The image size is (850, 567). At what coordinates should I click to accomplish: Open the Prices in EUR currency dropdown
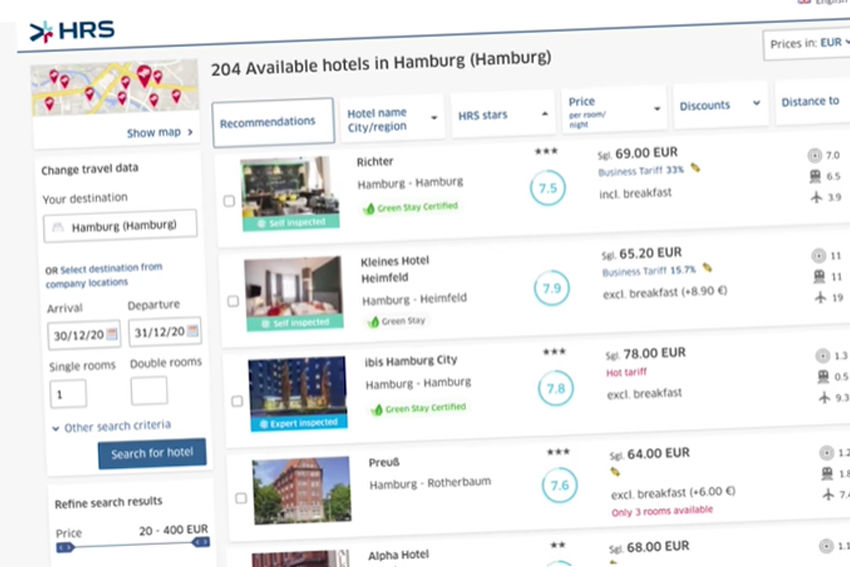coord(807,43)
